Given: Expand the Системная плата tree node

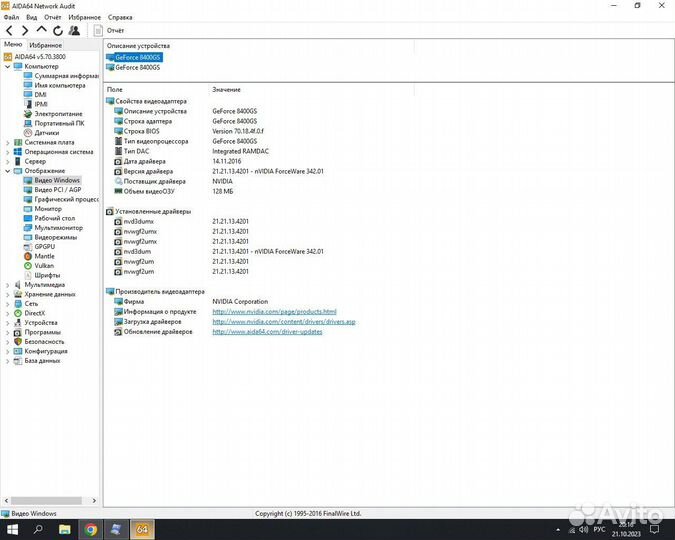Looking at the screenshot, I should (8, 142).
